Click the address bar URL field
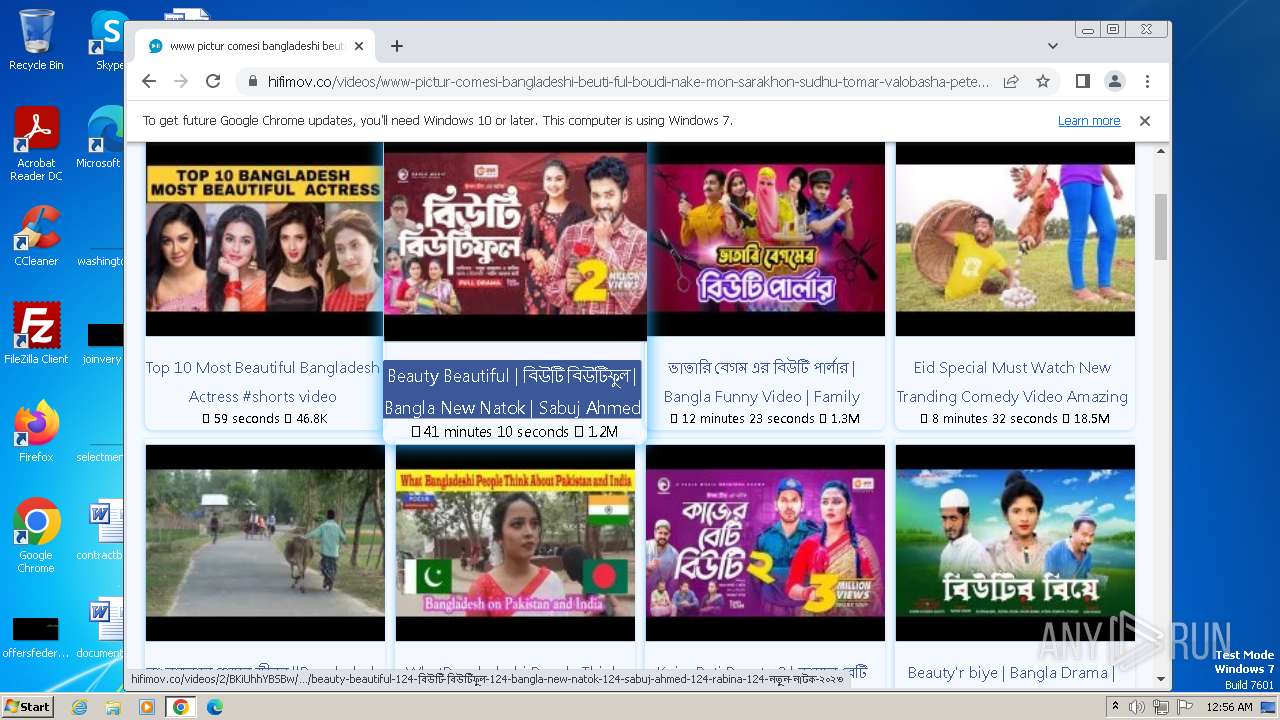 click(x=628, y=81)
